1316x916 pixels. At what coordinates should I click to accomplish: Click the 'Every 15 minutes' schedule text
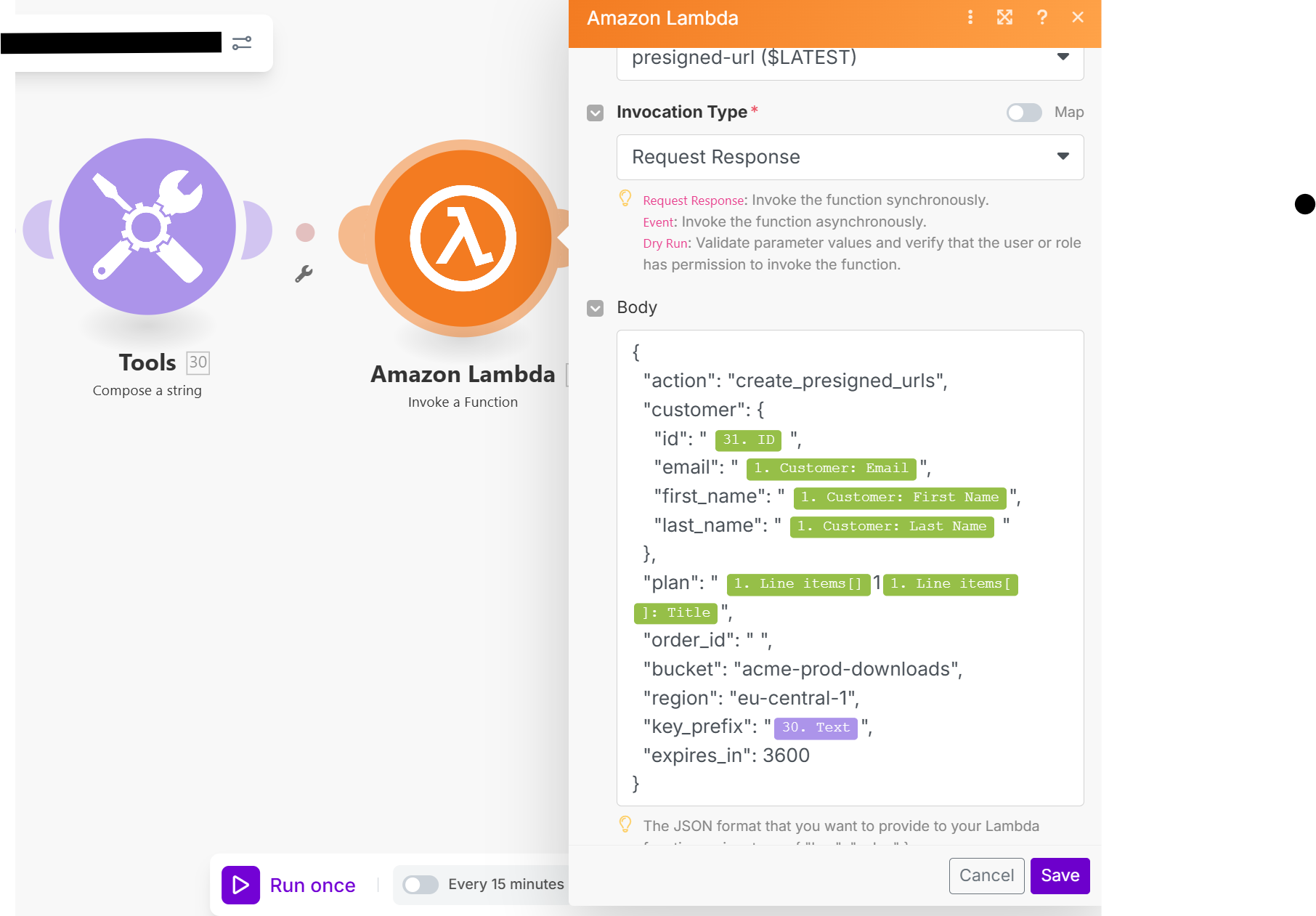(x=506, y=885)
